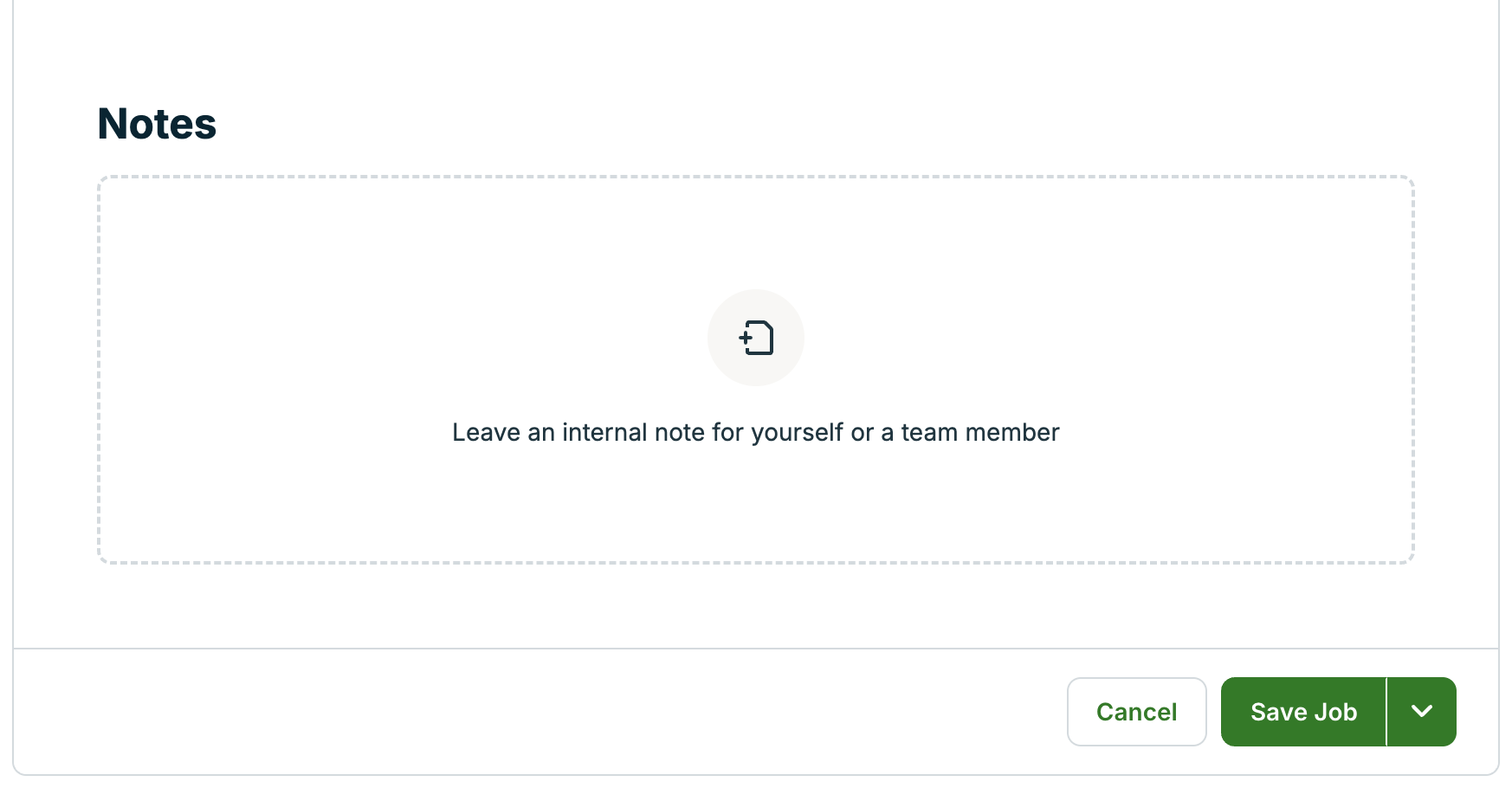Open save options via the split-button arrow

tap(1421, 712)
